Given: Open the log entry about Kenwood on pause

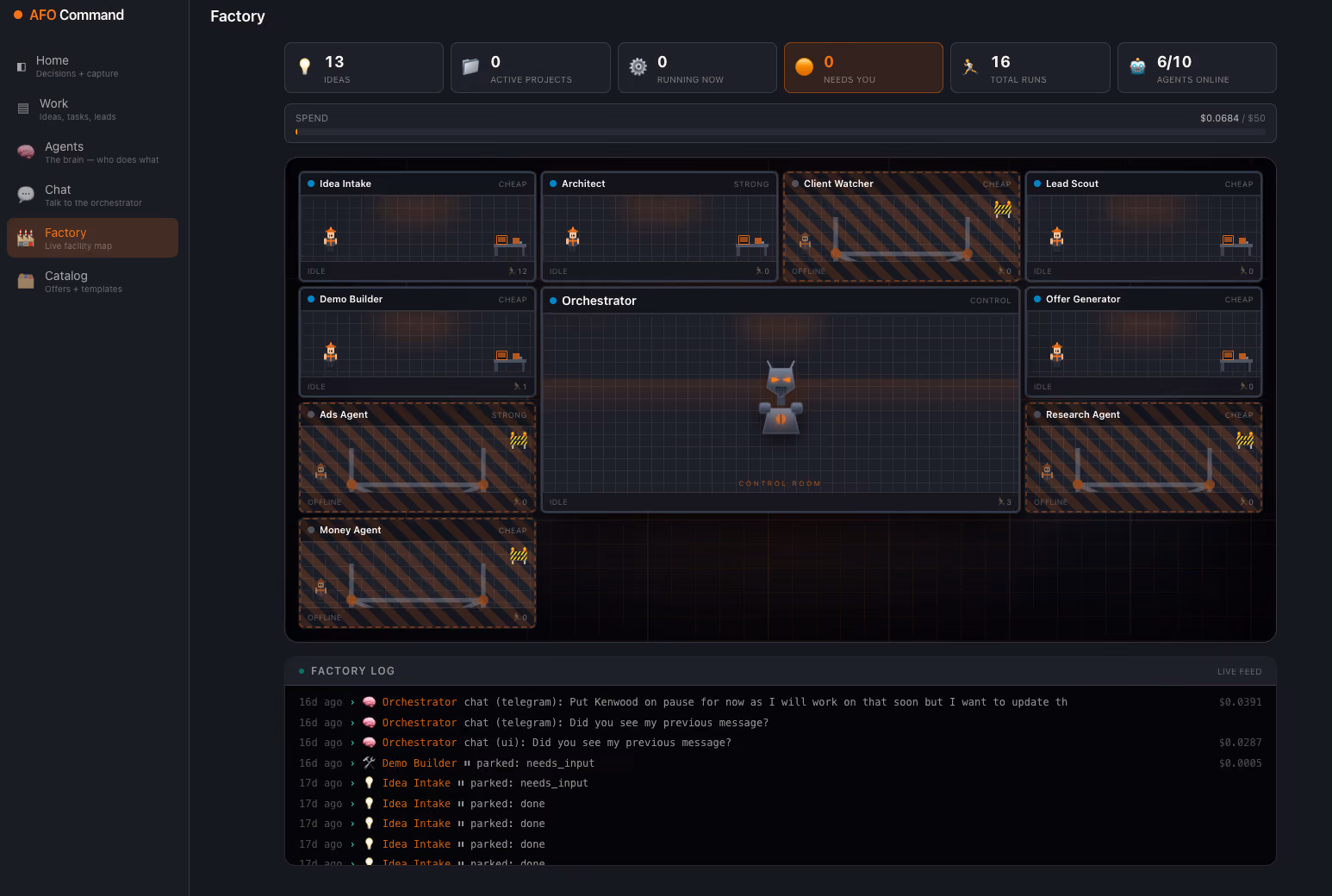Looking at the screenshot, I should point(781,702).
